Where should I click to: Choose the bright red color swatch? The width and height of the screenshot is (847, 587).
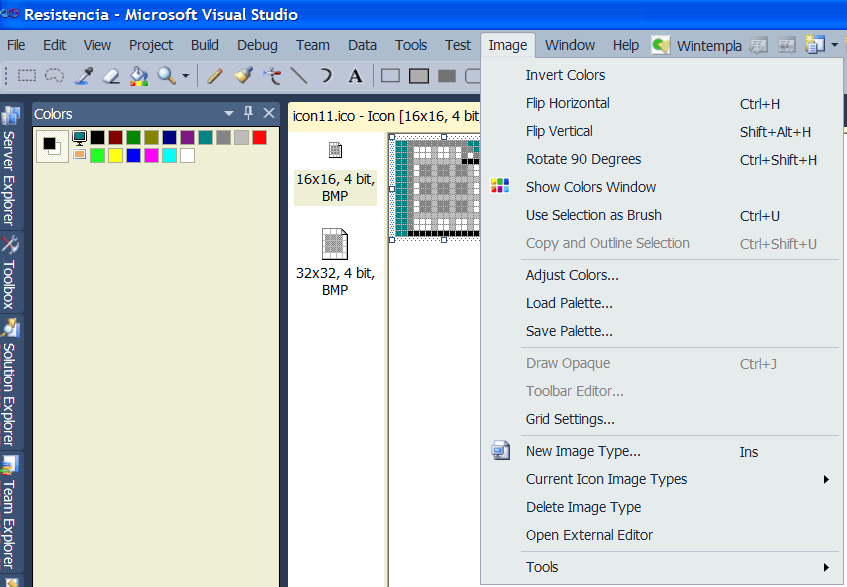[259, 138]
